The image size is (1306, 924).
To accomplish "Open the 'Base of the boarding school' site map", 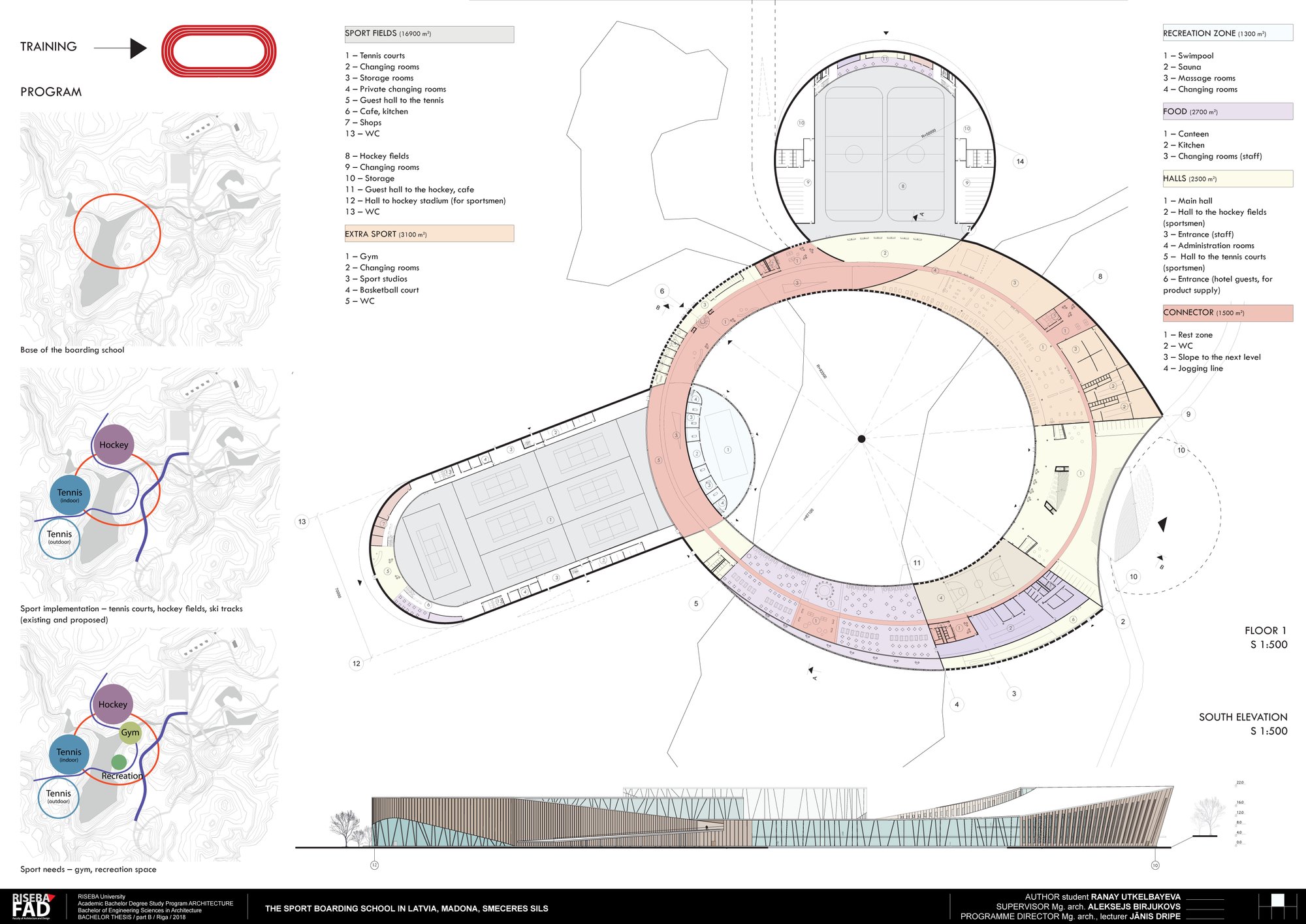I will pos(150,229).
